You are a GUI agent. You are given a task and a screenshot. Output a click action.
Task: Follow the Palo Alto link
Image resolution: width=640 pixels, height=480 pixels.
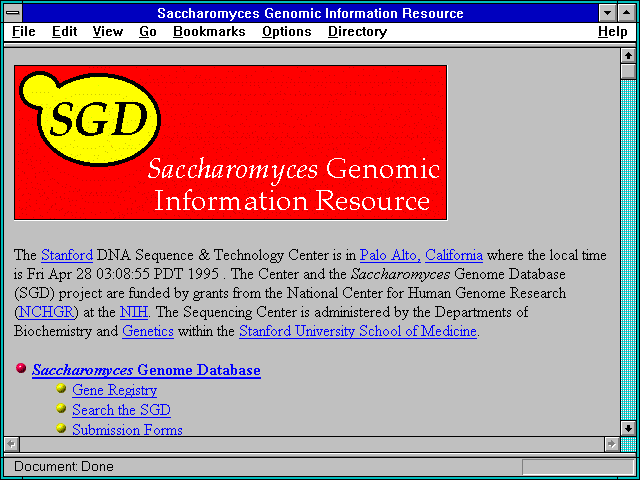[x=390, y=255]
